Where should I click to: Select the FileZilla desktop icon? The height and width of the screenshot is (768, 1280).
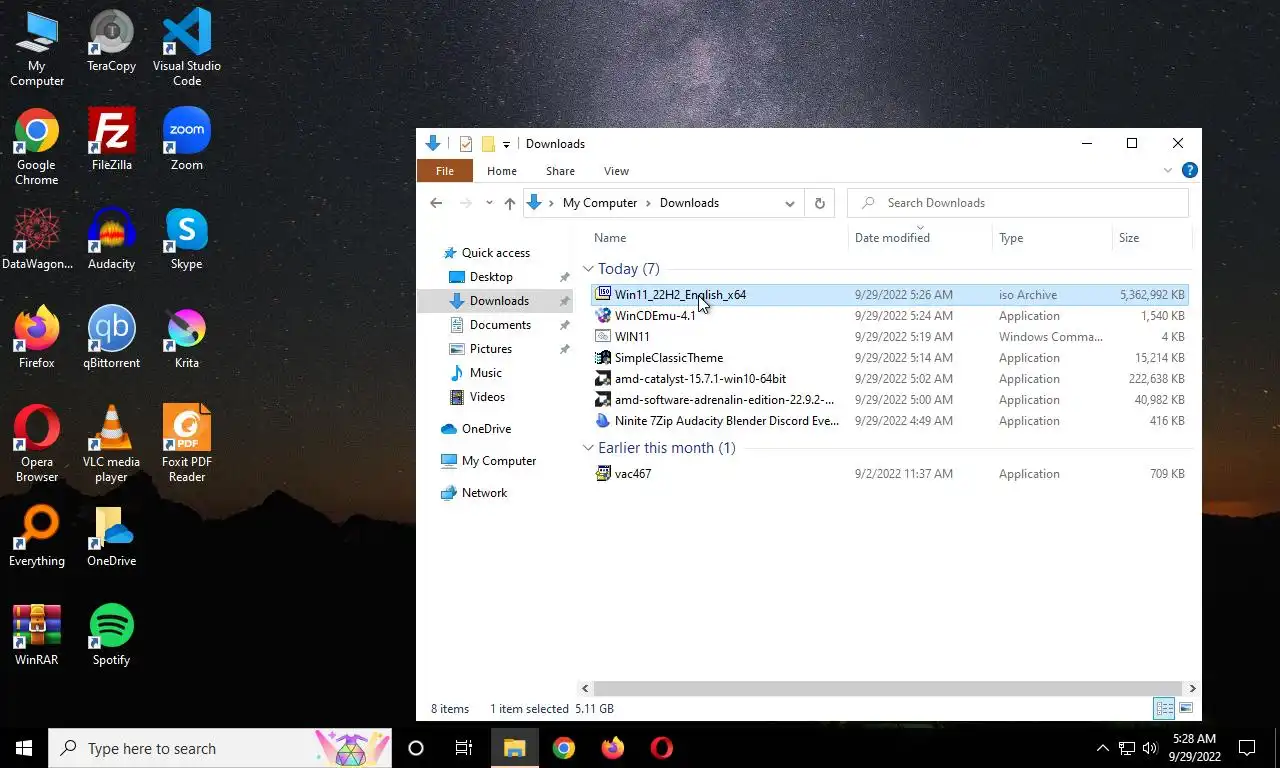pos(111,140)
